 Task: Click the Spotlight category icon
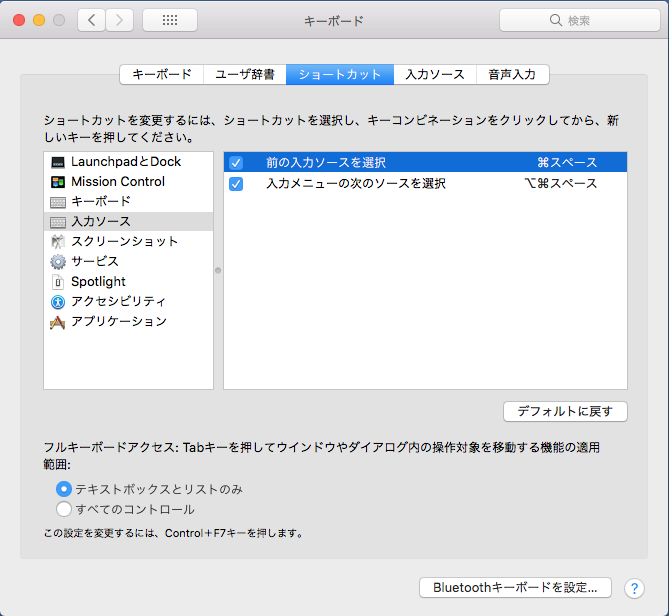[58, 282]
